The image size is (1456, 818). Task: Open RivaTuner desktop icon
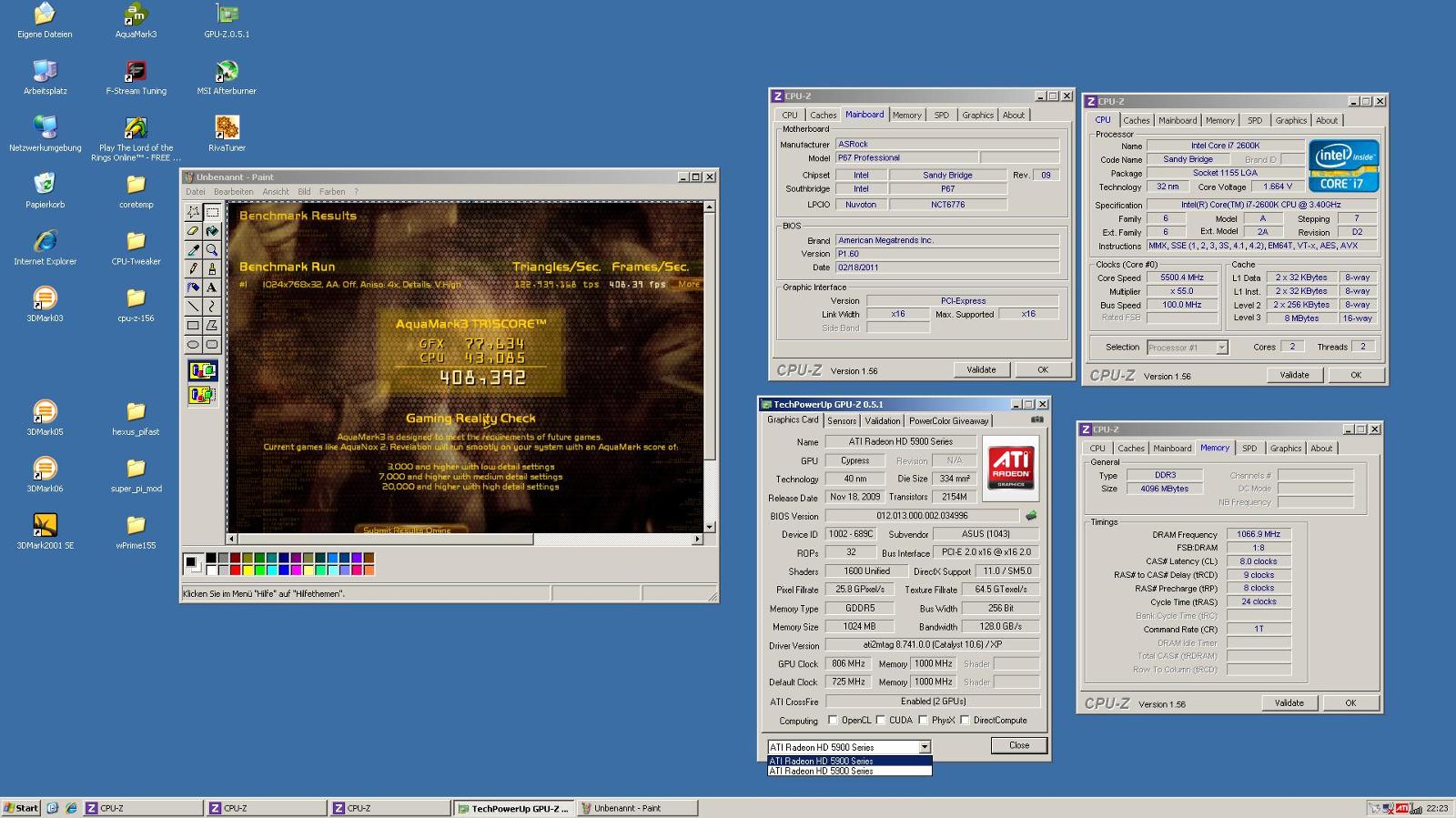pyautogui.click(x=227, y=134)
